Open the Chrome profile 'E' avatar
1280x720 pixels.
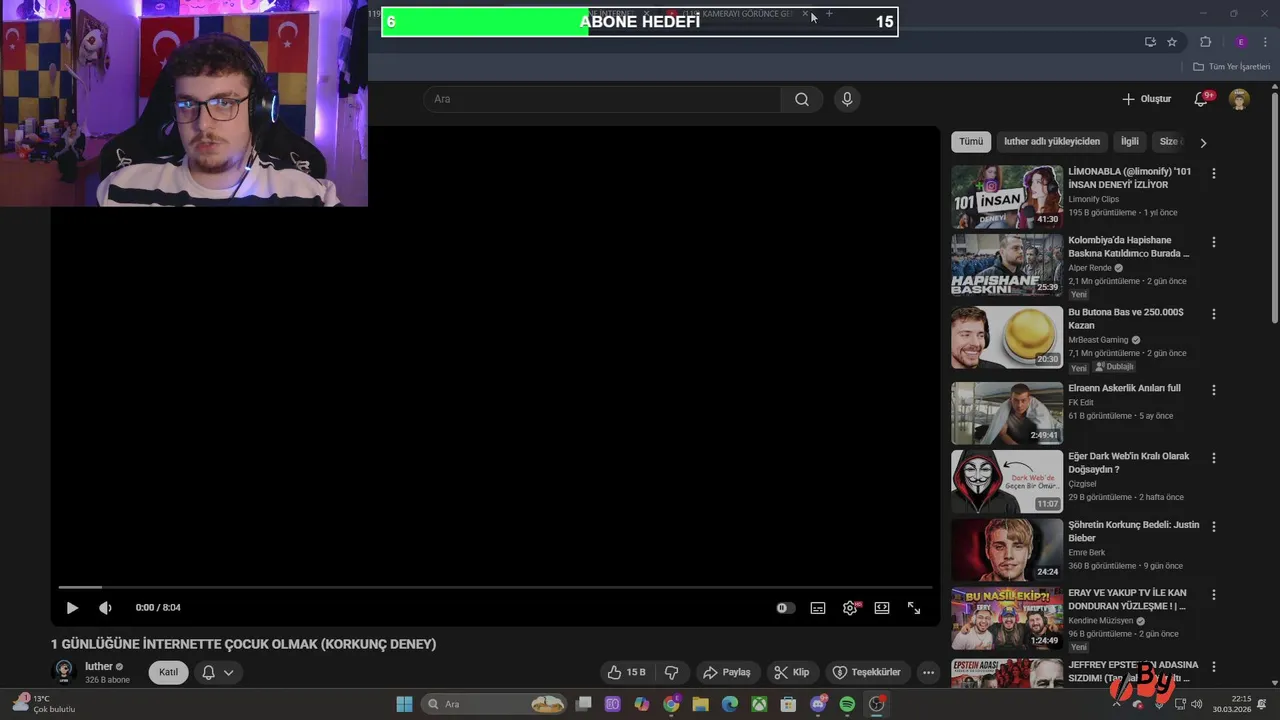tap(1241, 42)
